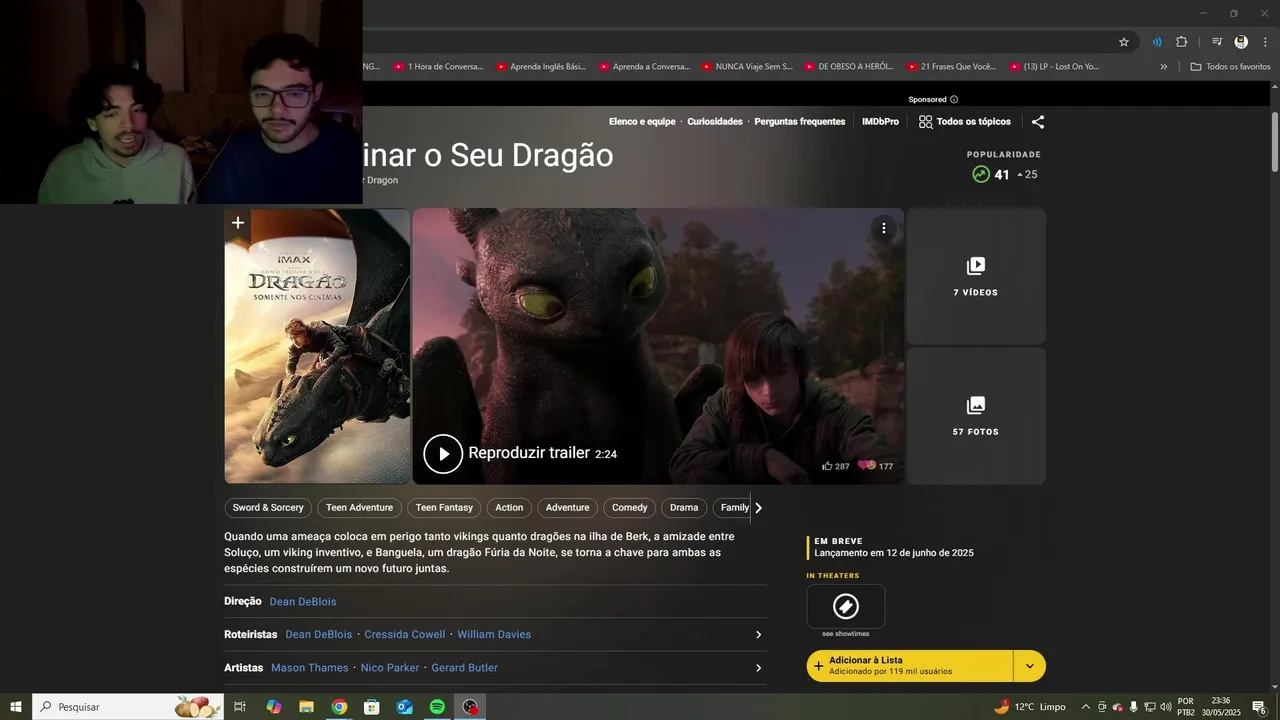Select the Action genre chip
The width and height of the screenshot is (1280, 720).
(x=509, y=508)
